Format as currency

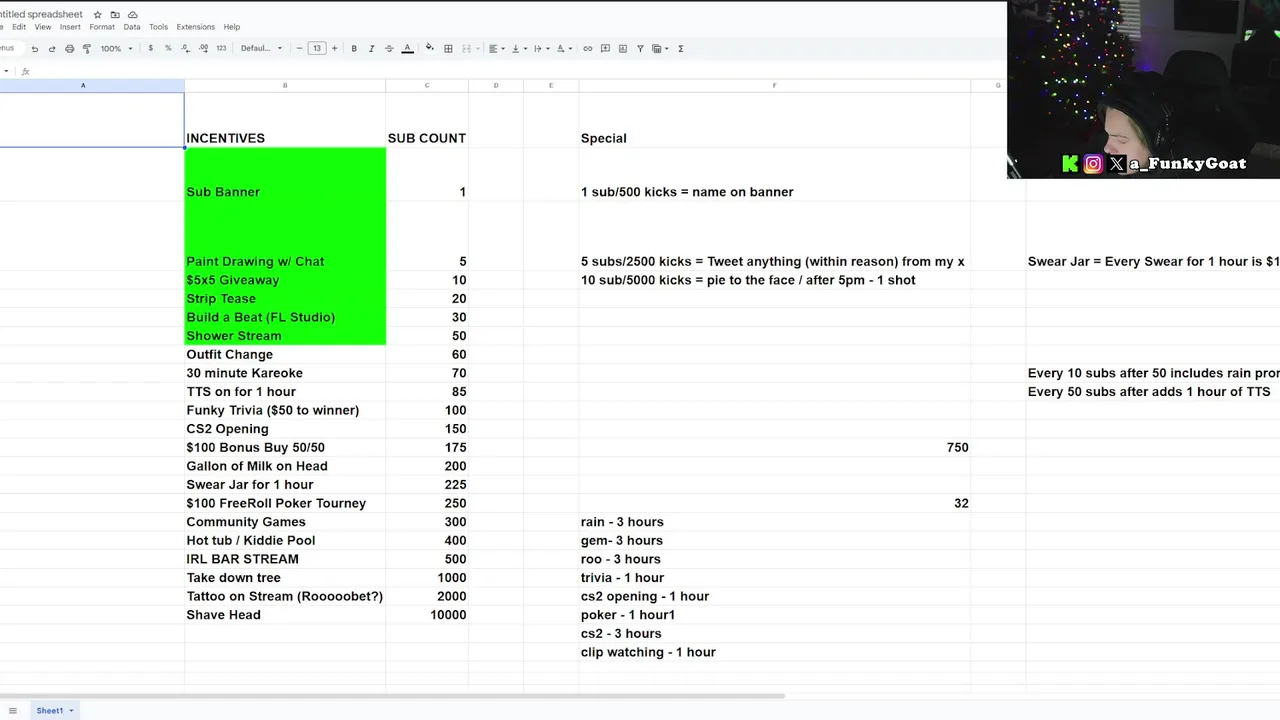(151, 48)
